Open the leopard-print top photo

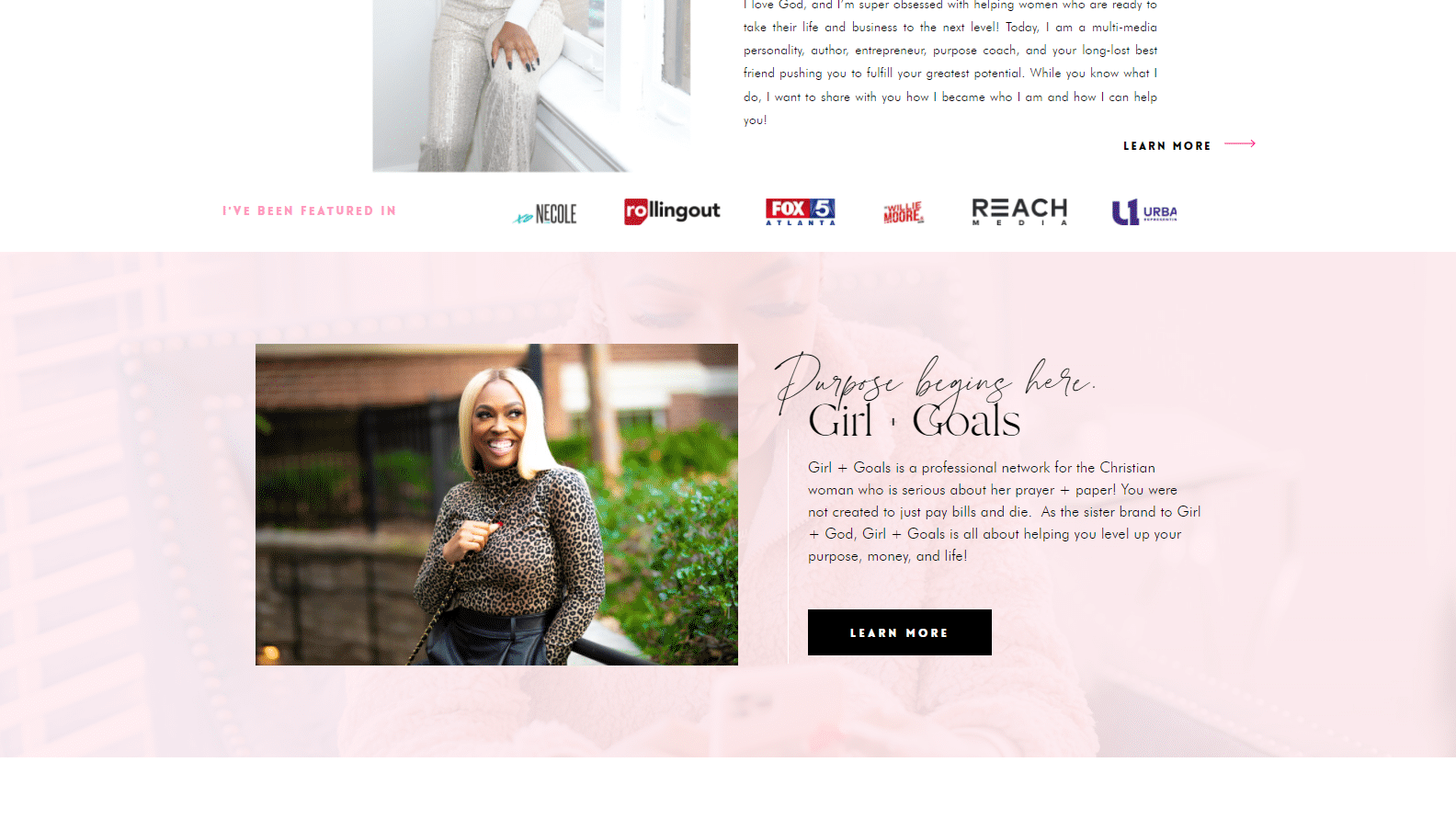pyautogui.click(x=496, y=505)
